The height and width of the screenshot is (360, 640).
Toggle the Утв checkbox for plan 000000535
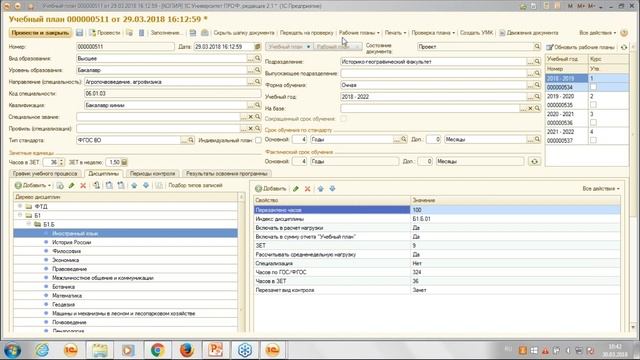tap(593, 105)
